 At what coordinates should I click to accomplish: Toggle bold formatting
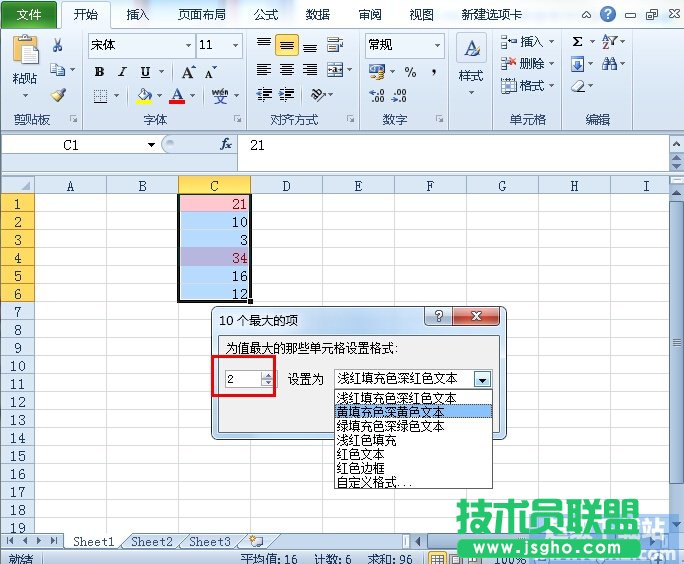pyautogui.click(x=99, y=72)
